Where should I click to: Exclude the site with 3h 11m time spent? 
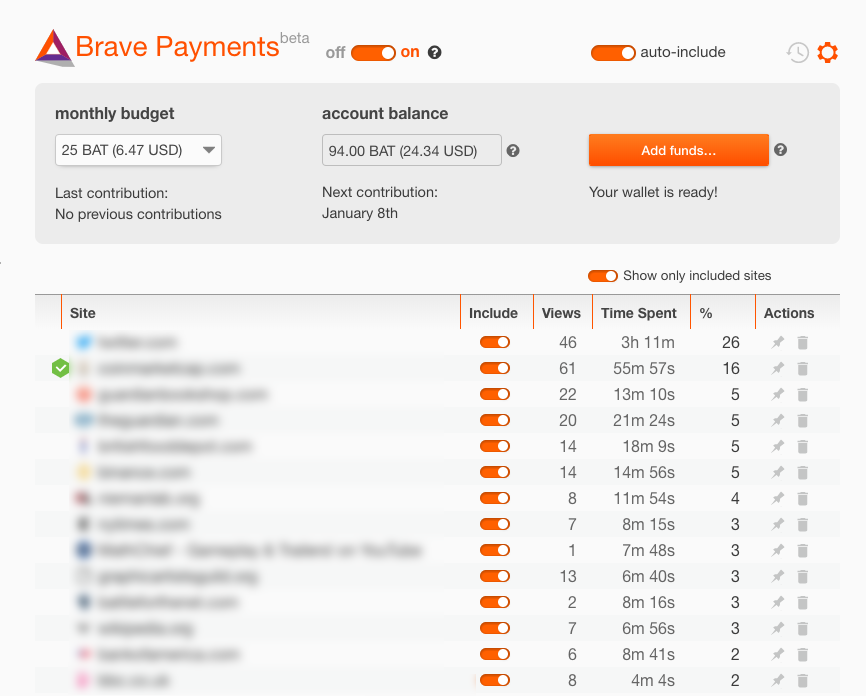[495, 342]
